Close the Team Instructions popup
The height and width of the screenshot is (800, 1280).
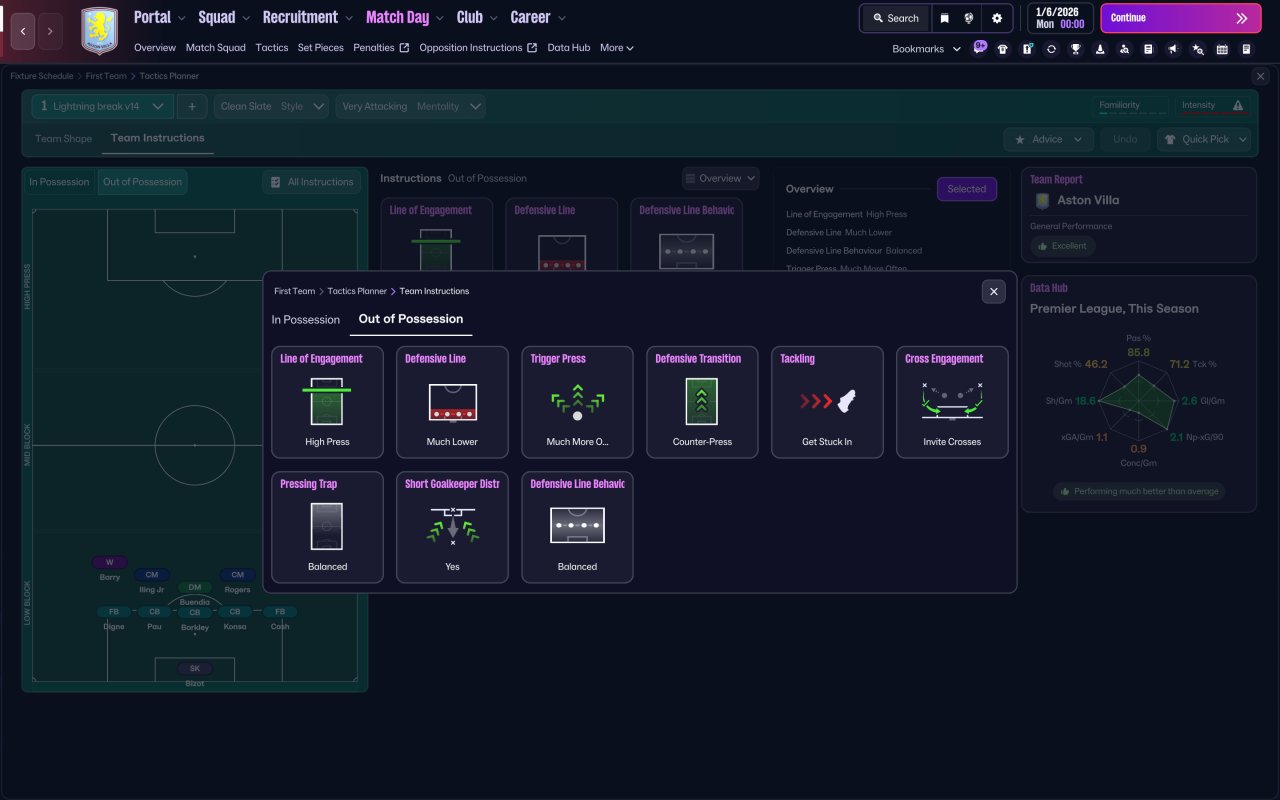click(993, 291)
